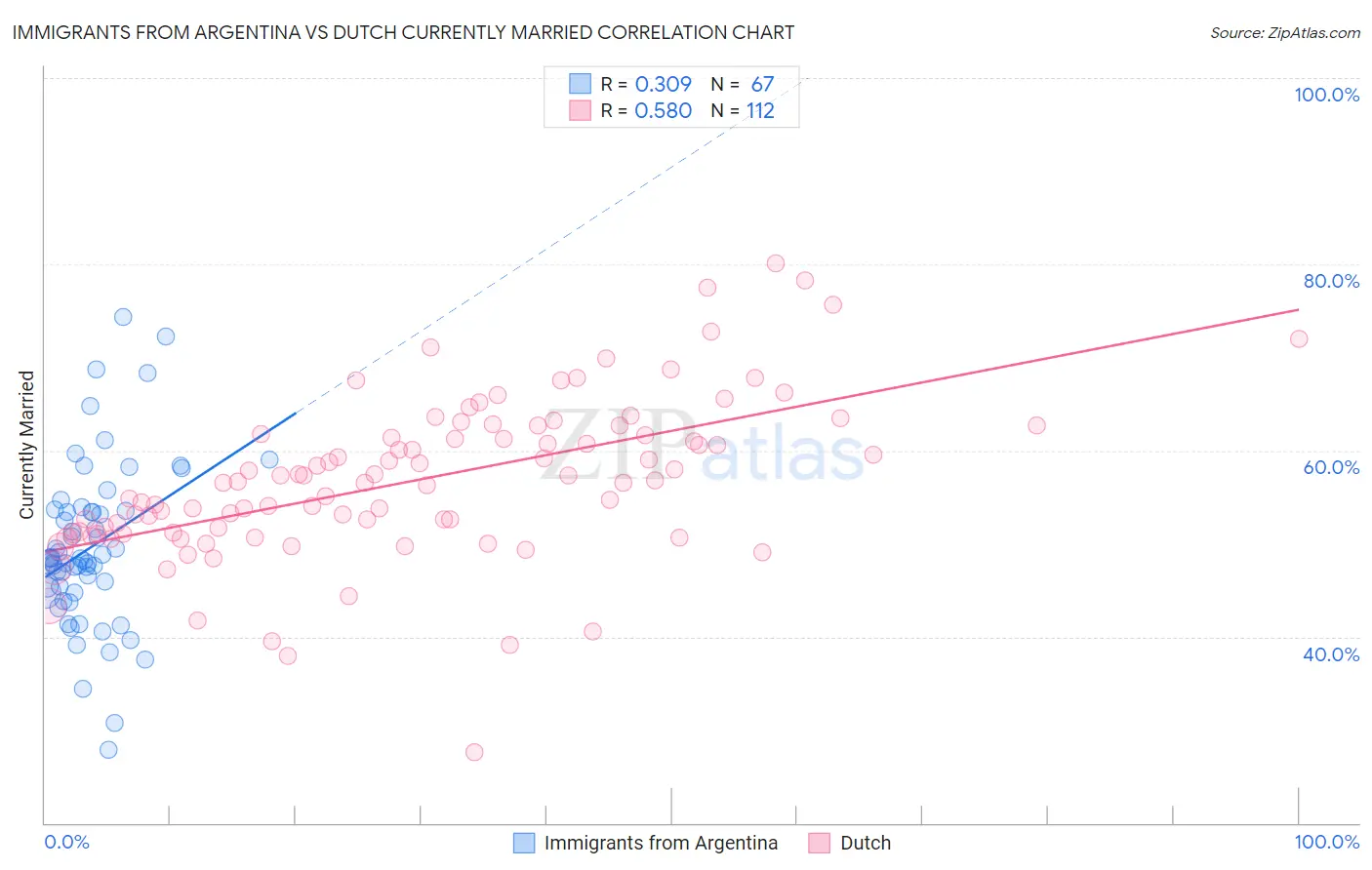The height and width of the screenshot is (870, 1372).
Task: Click the 100.0% x-axis label at bottom right
Action: (x=1327, y=842)
